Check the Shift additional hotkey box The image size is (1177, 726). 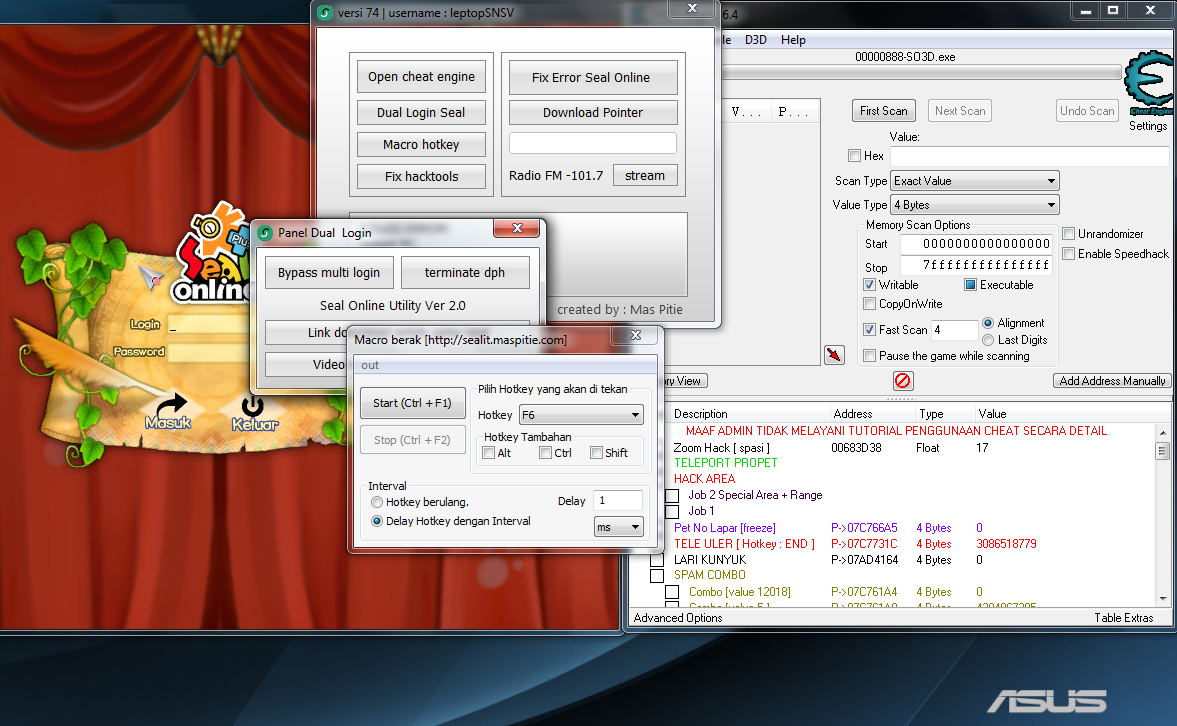tap(596, 453)
